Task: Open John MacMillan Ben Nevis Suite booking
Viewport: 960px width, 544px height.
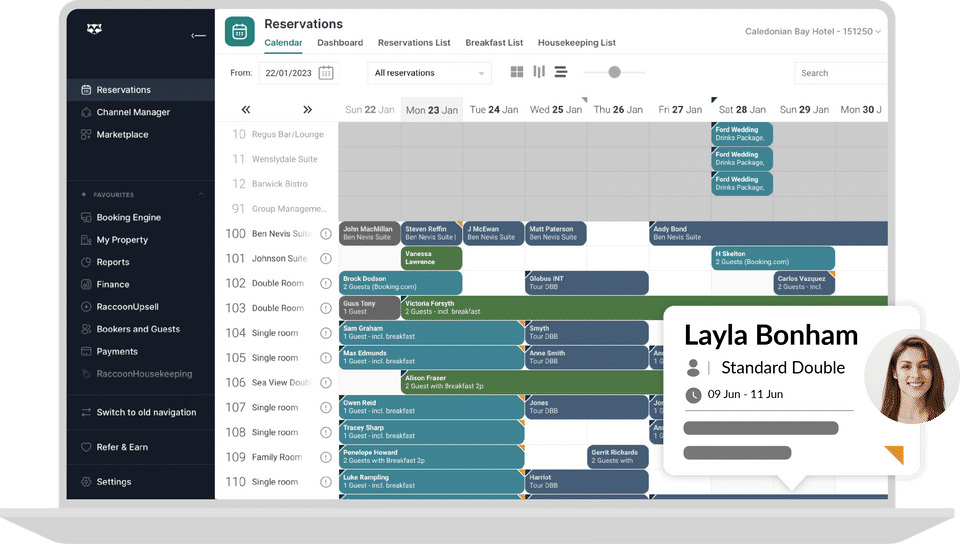Action: tap(369, 233)
